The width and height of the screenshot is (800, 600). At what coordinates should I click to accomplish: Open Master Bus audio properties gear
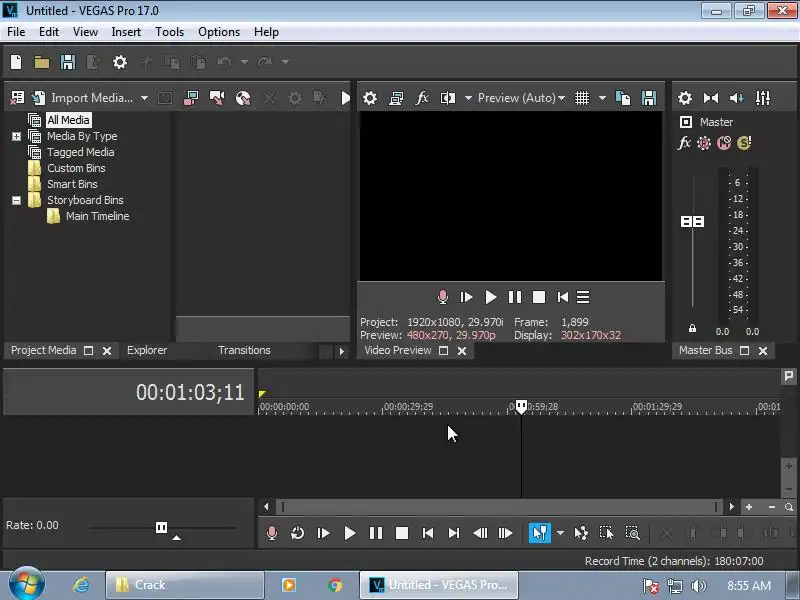pos(685,98)
